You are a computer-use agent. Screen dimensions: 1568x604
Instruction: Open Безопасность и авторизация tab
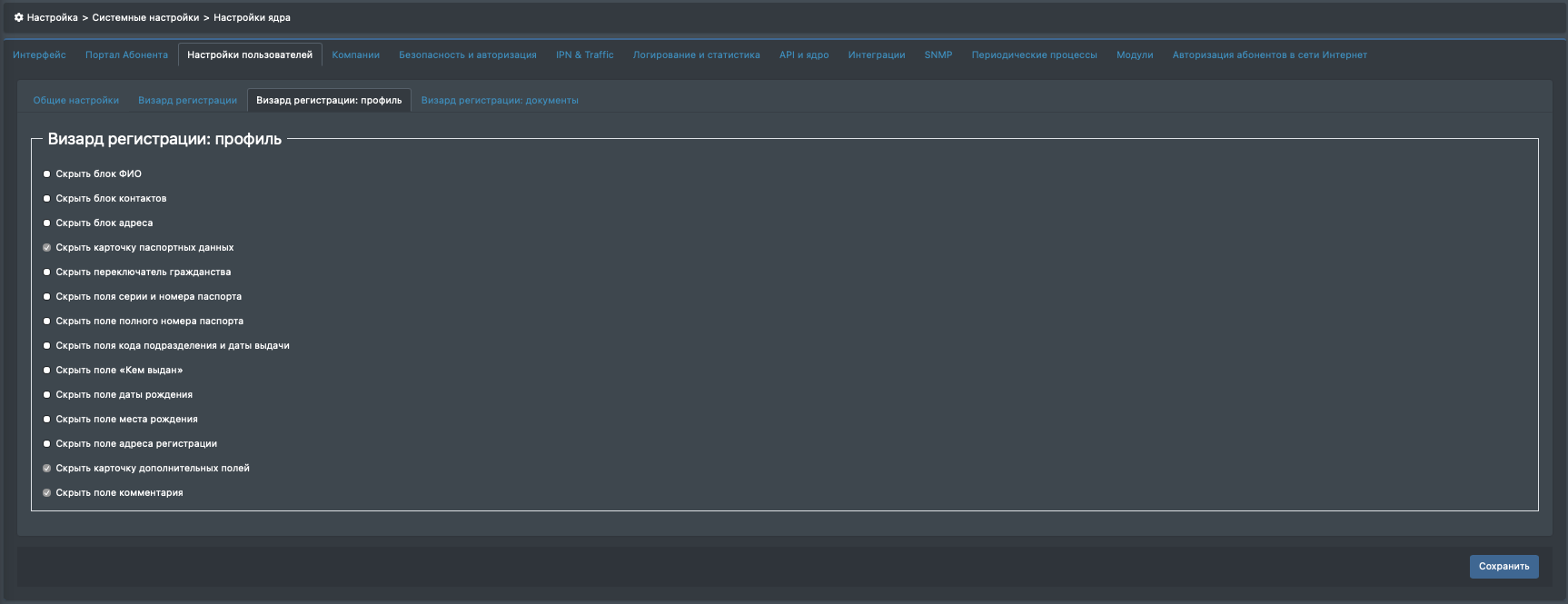(x=467, y=55)
